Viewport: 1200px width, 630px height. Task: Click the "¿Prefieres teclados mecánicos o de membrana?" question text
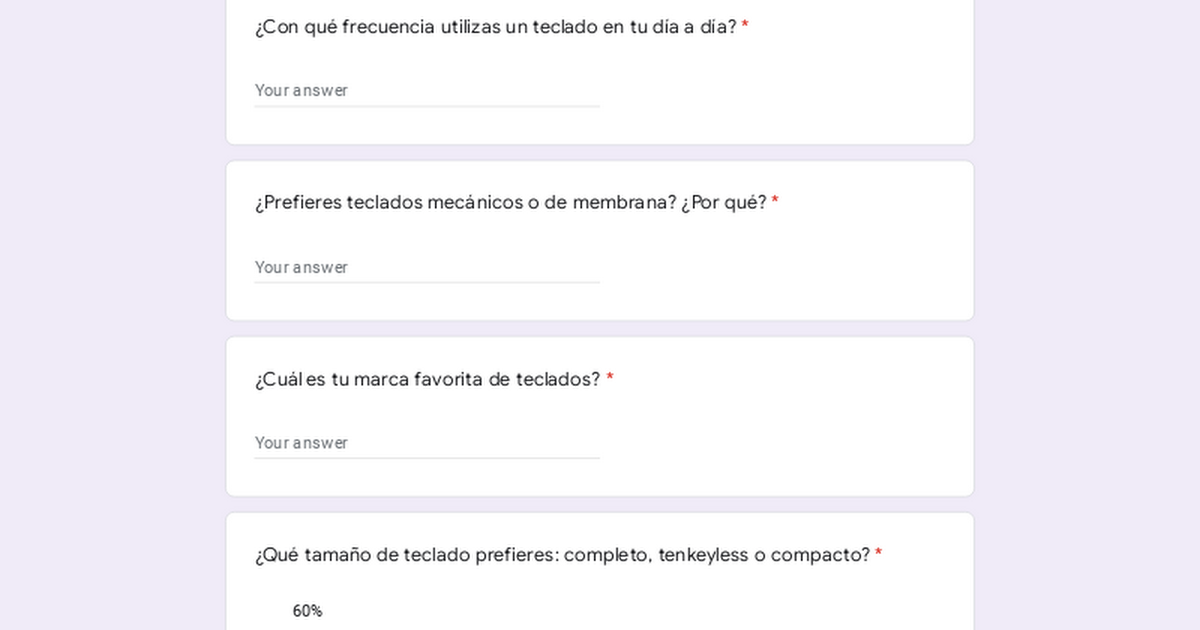point(510,203)
